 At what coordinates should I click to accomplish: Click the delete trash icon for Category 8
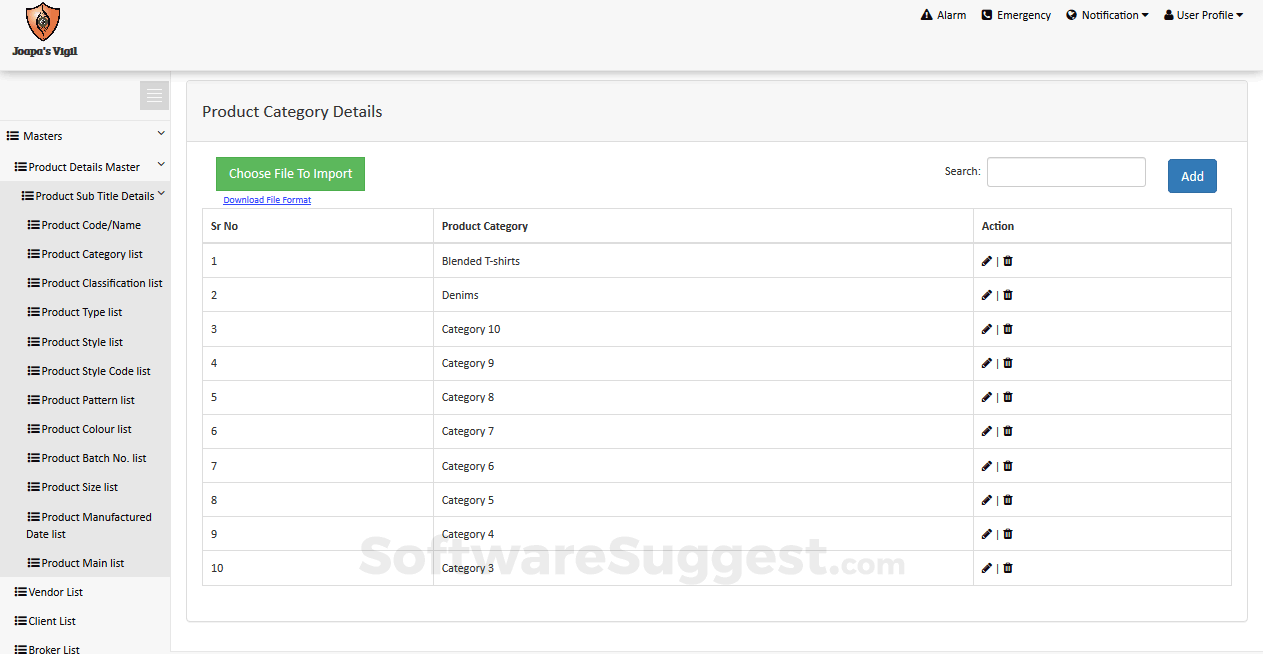[1008, 397]
